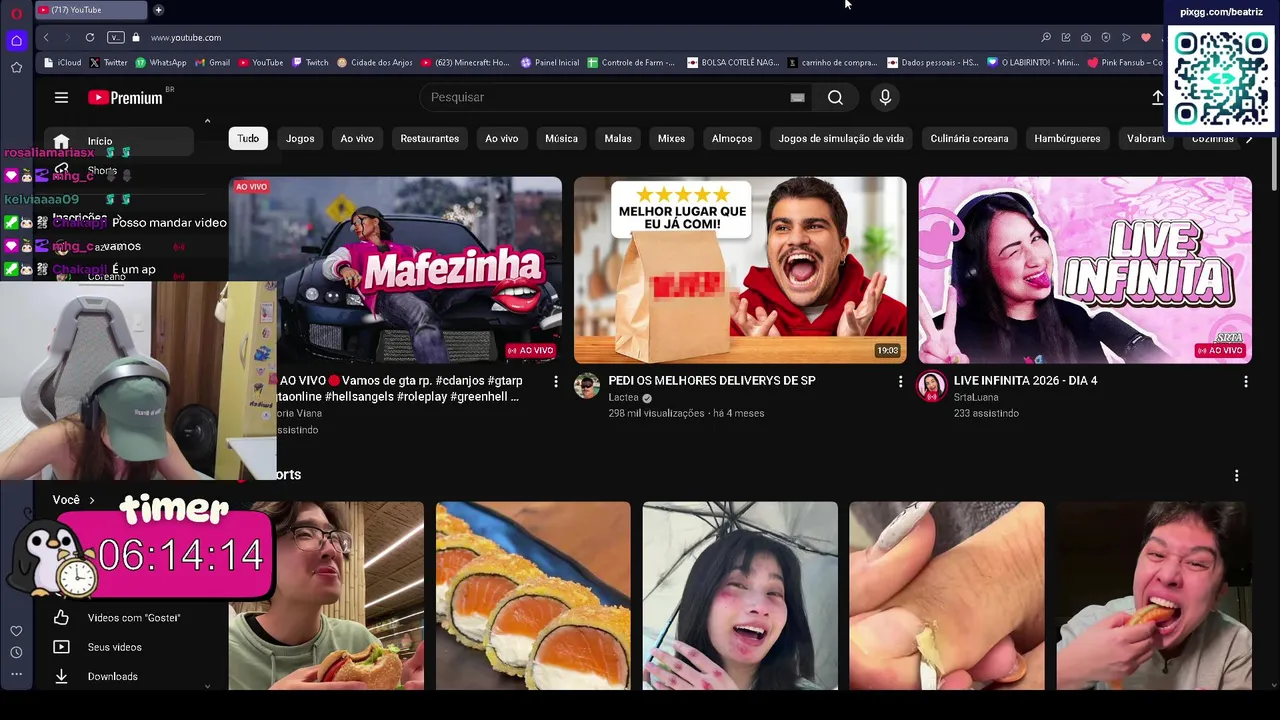This screenshot has width=1280, height=720.
Task: Open the Início sidebar item
Action: click(120, 141)
